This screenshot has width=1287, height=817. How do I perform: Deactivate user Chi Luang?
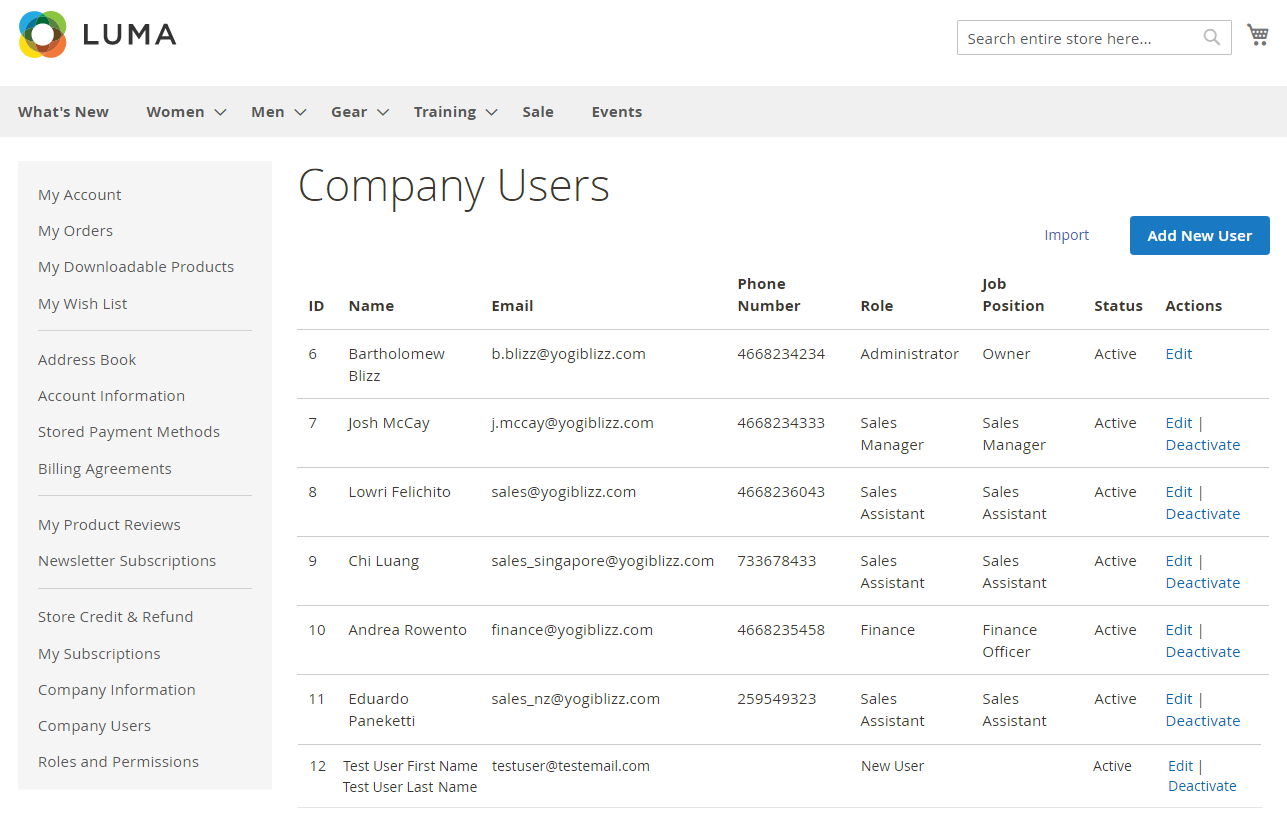[1203, 583]
